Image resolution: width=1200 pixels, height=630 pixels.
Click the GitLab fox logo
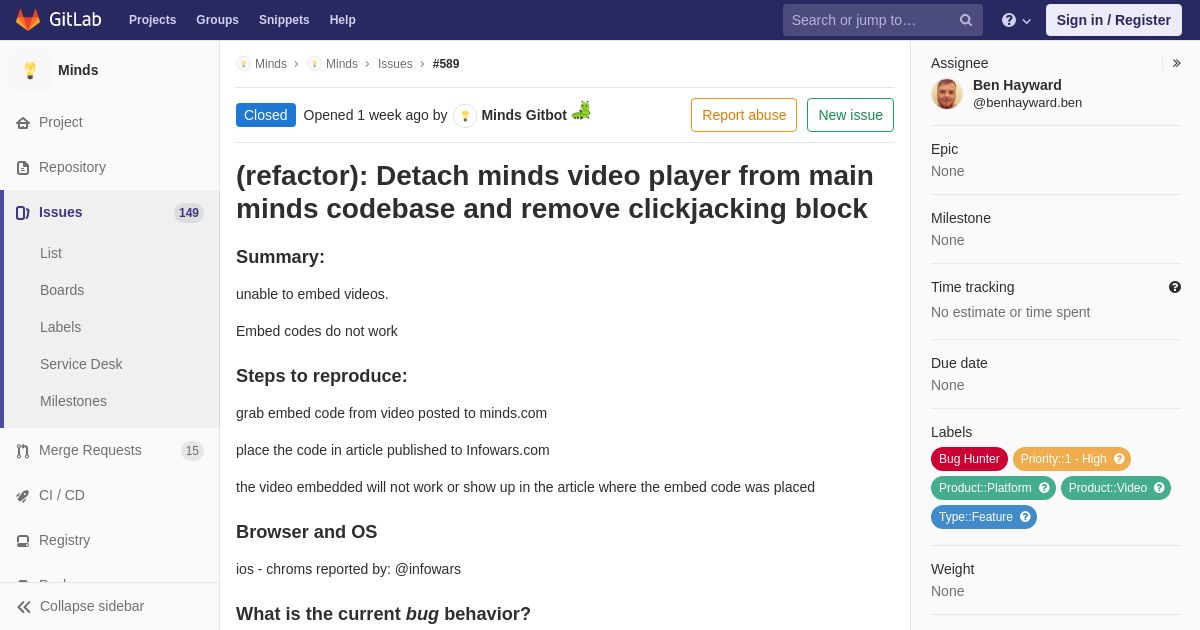click(28, 20)
